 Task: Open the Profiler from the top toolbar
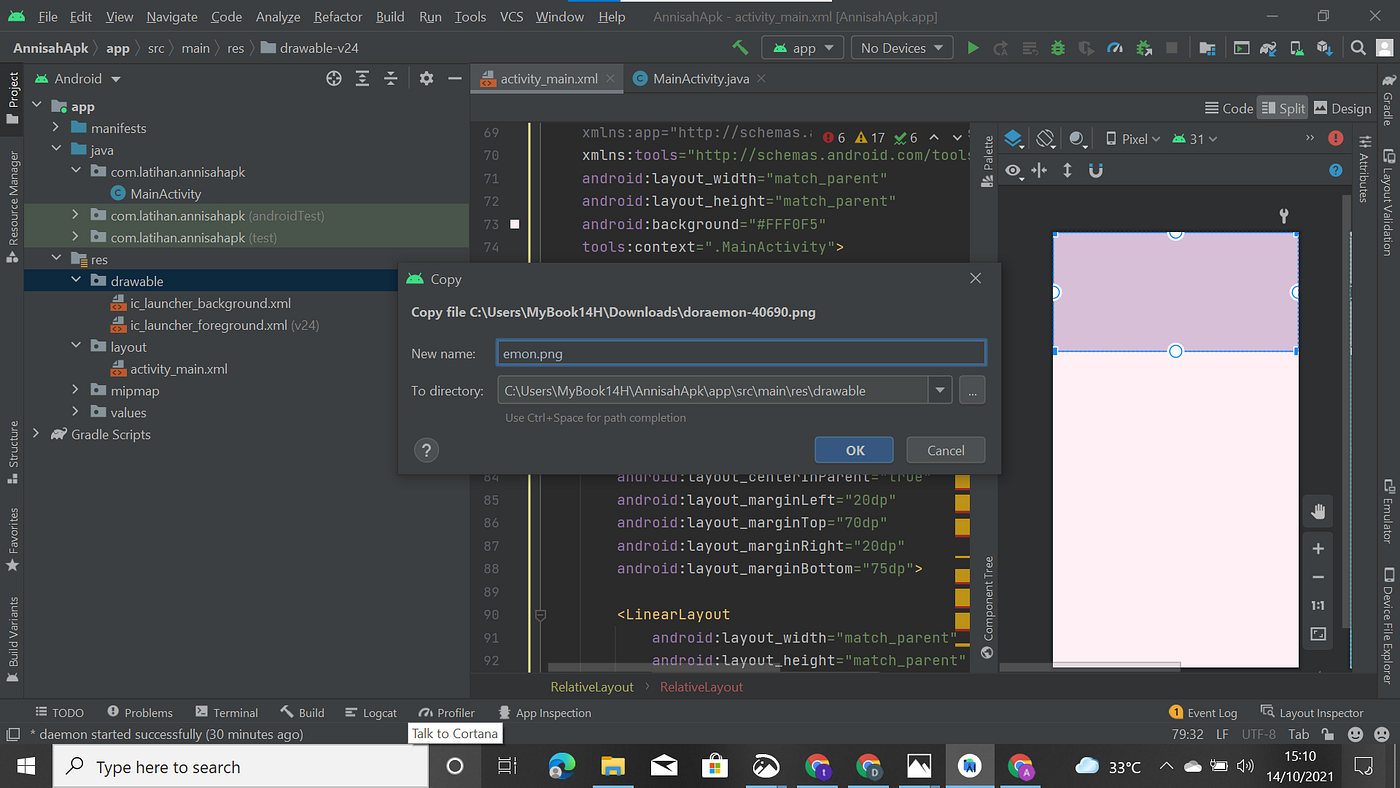click(x=1115, y=47)
